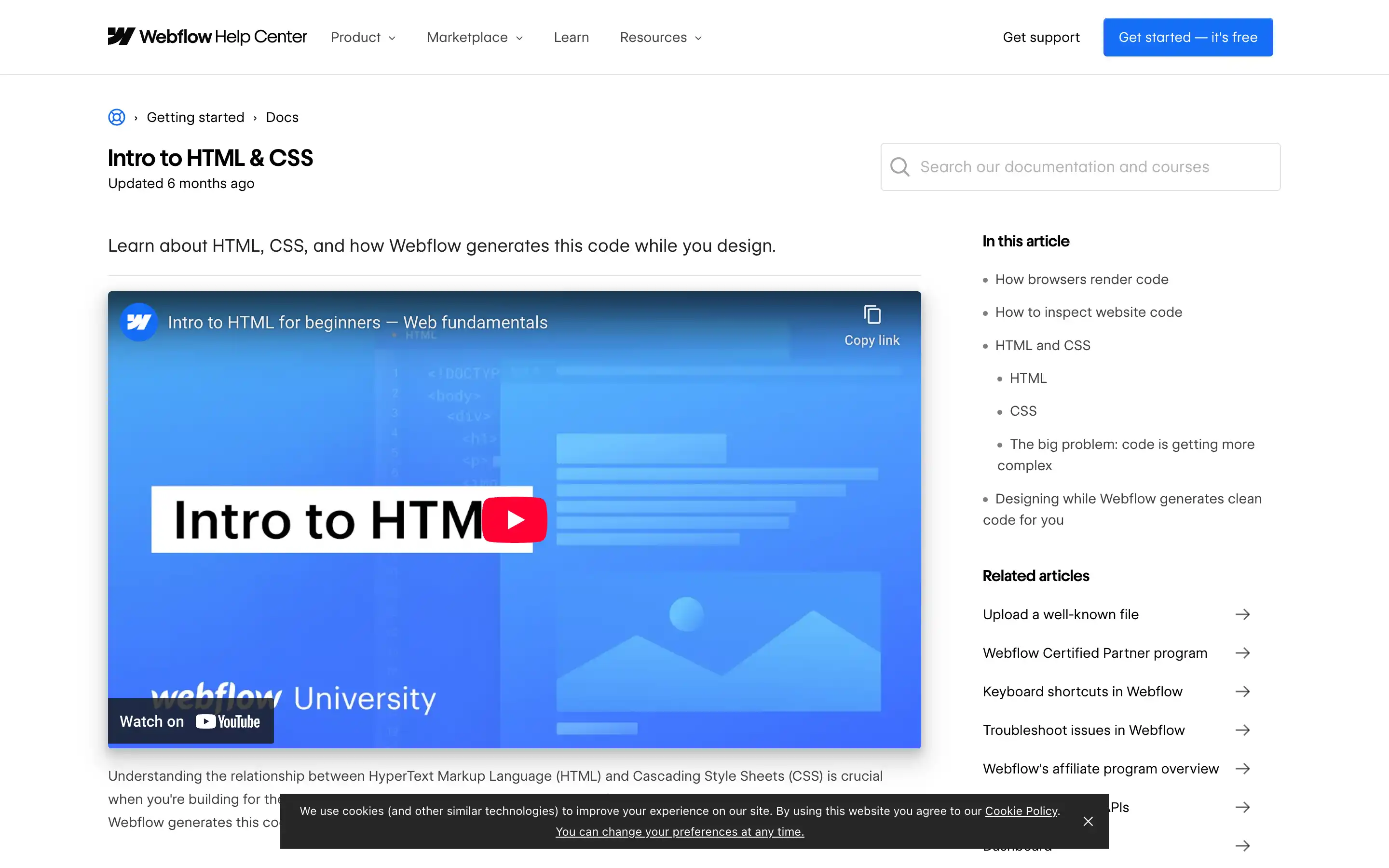The width and height of the screenshot is (1389, 868).
Task: Click the Webflow channel avatar on video
Action: [138, 322]
